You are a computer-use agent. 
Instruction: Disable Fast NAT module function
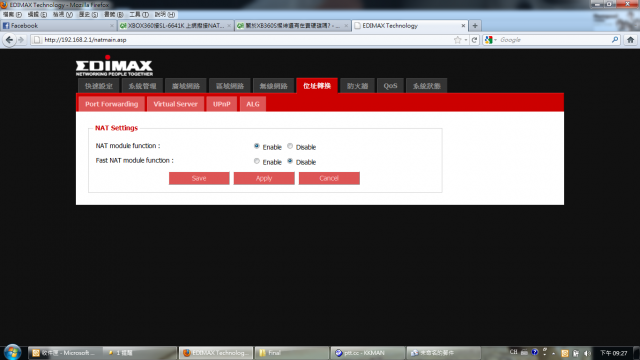[x=290, y=161]
